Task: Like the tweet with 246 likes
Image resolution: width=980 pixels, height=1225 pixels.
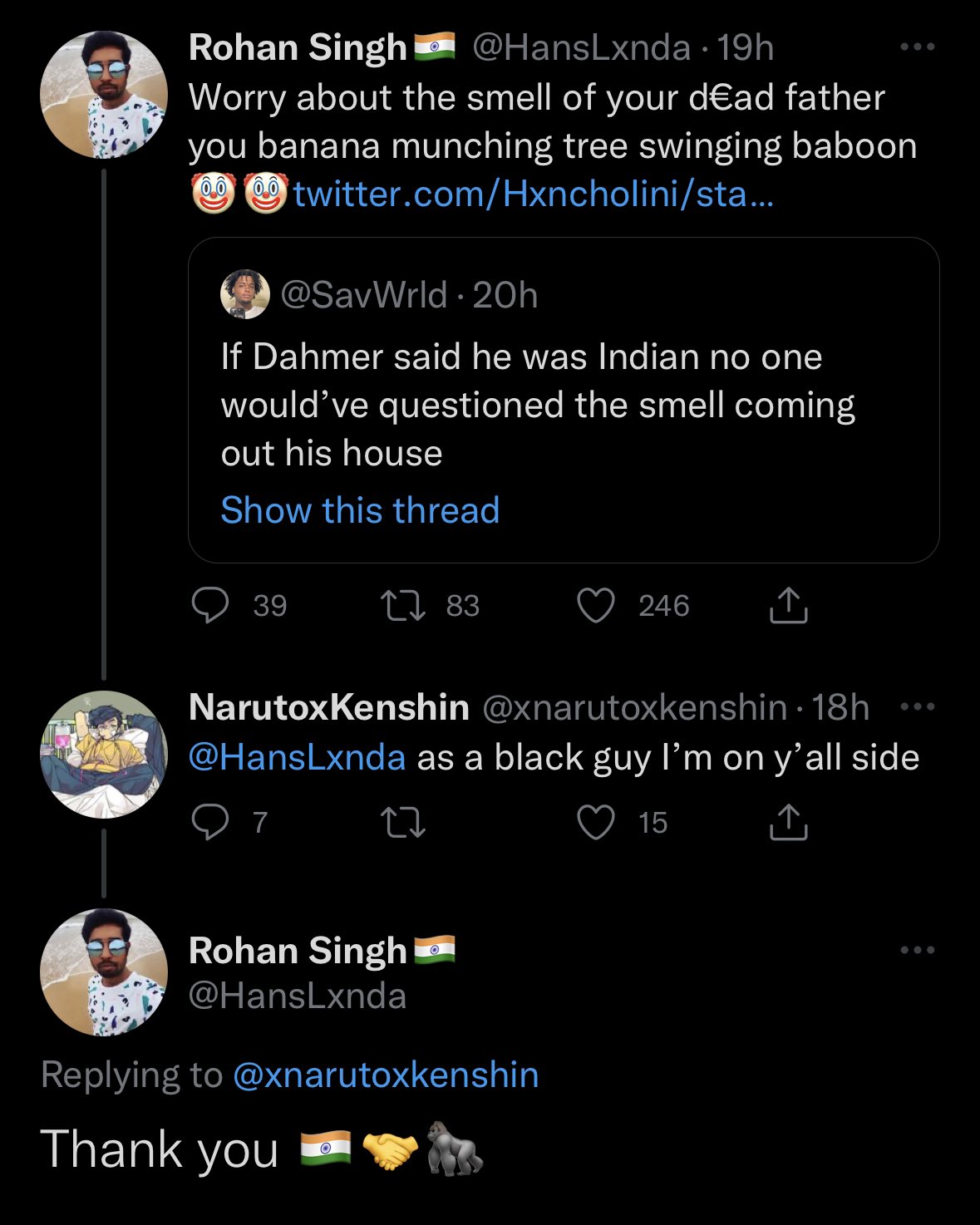Action: point(596,606)
